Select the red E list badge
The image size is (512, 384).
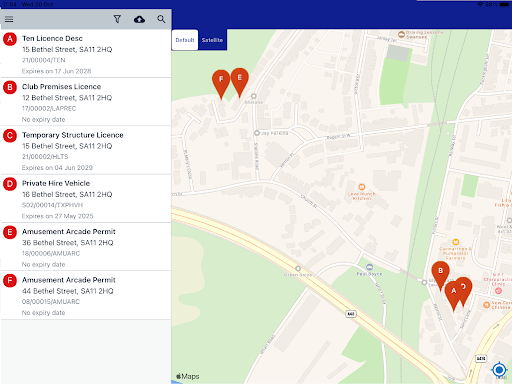coord(10,232)
